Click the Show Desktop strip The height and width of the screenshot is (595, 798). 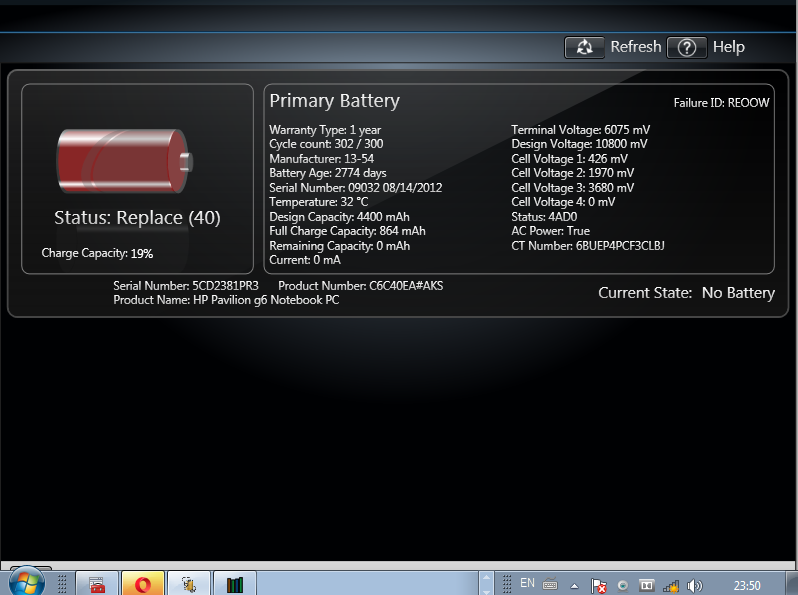[792, 583]
